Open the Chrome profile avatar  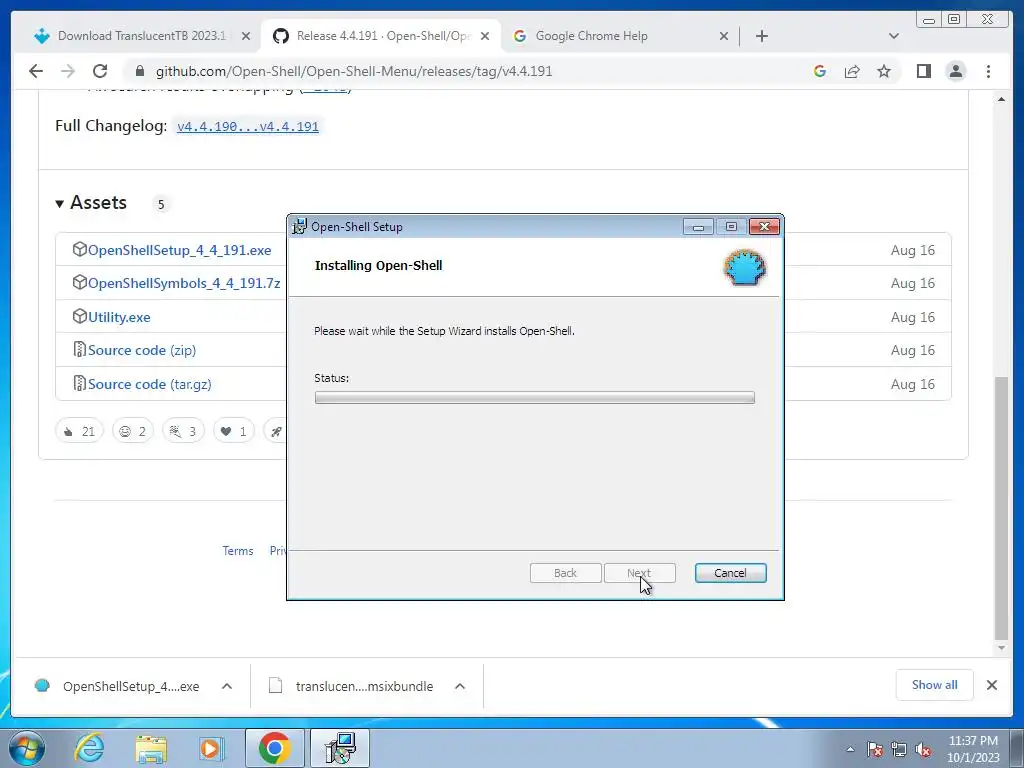(955, 71)
